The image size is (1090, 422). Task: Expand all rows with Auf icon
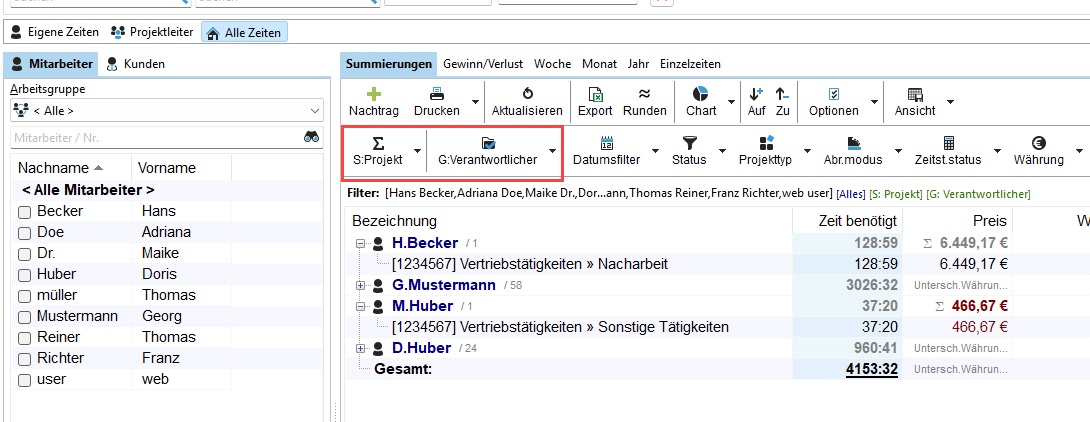click(x=756, y=93)
